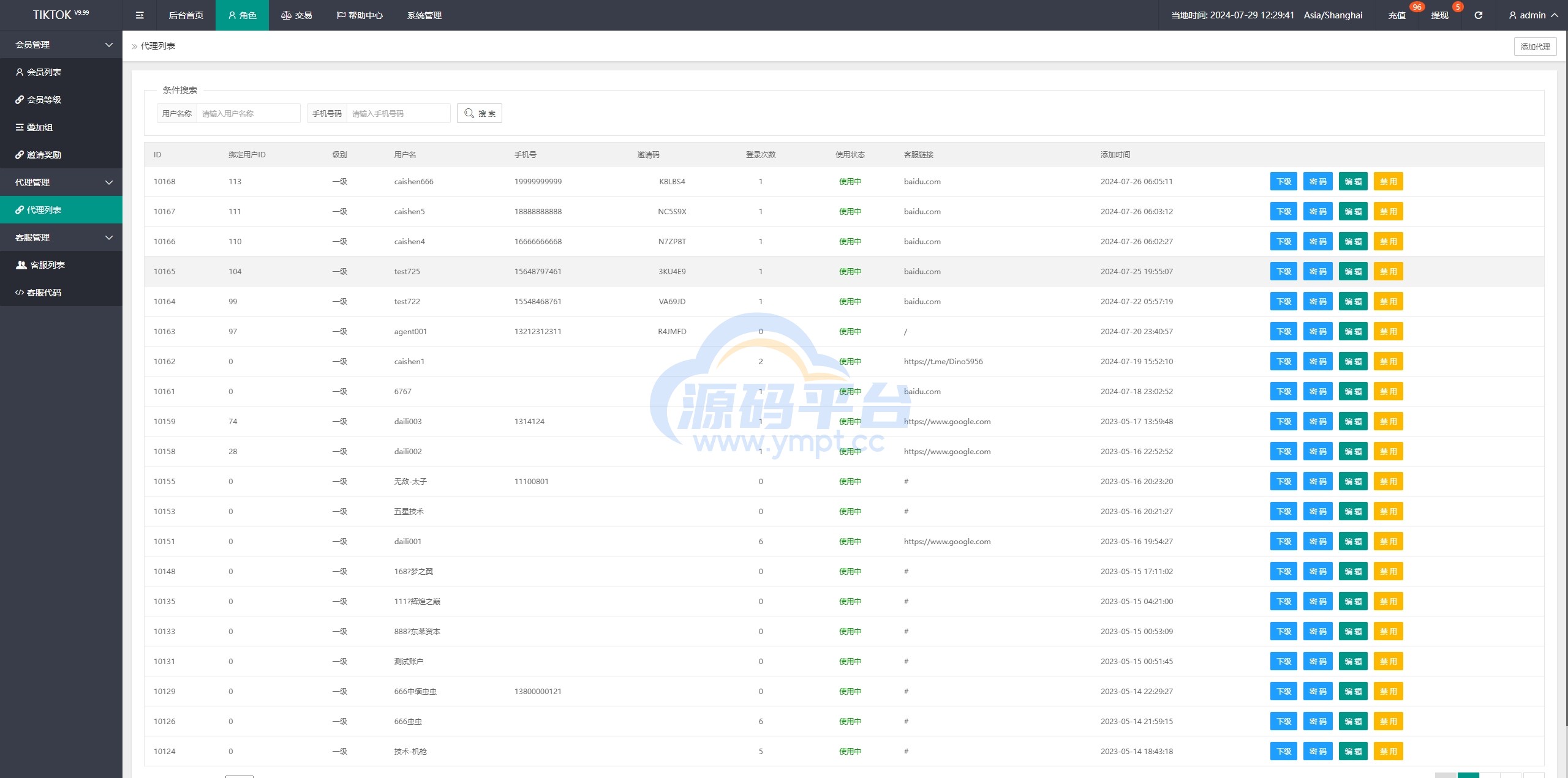Focus the 用户名称 search input
Screen dimensions: 1568x778
point(248,113)
